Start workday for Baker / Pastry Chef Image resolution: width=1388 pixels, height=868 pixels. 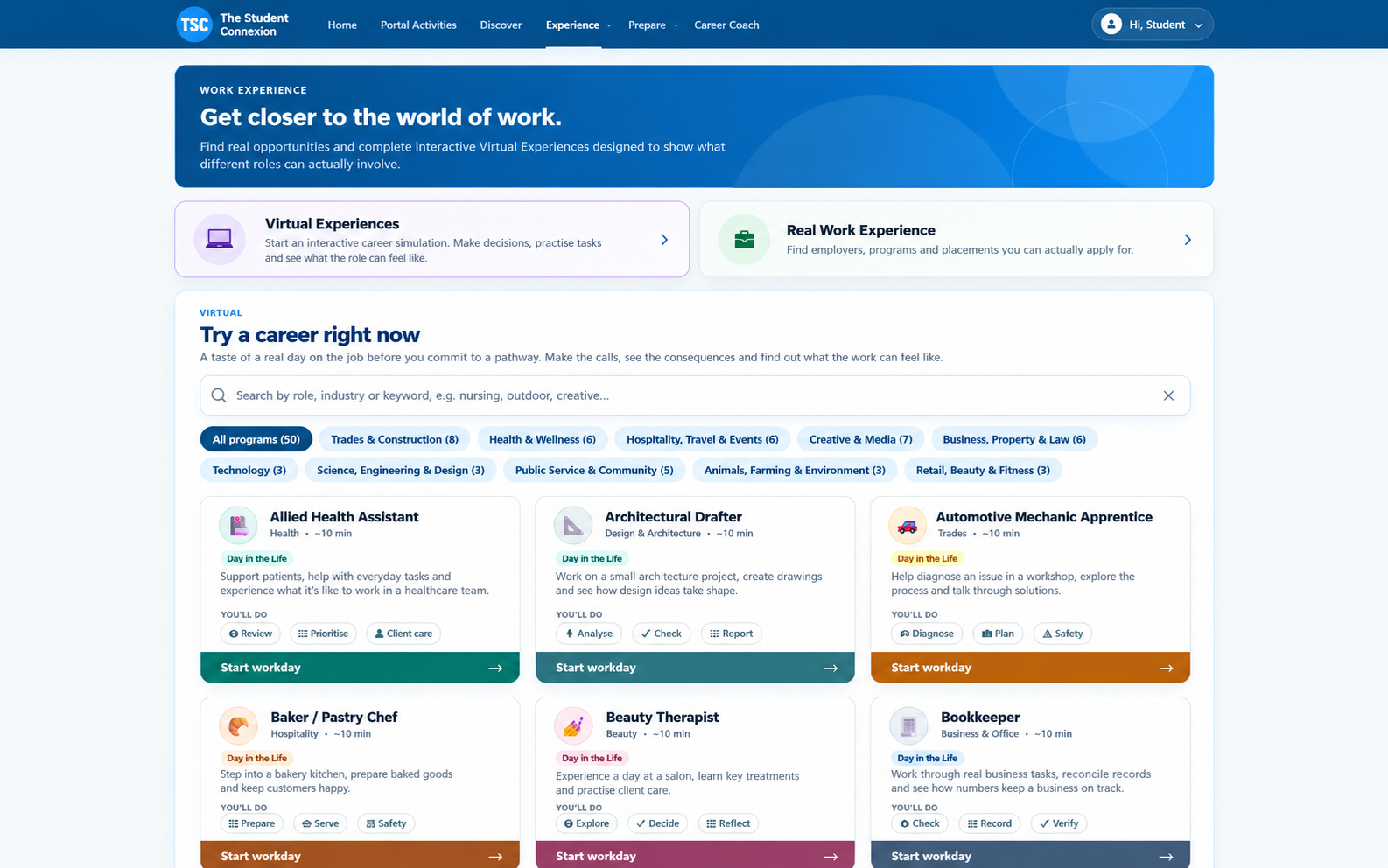pyautogui.click(x=360, y=855)
